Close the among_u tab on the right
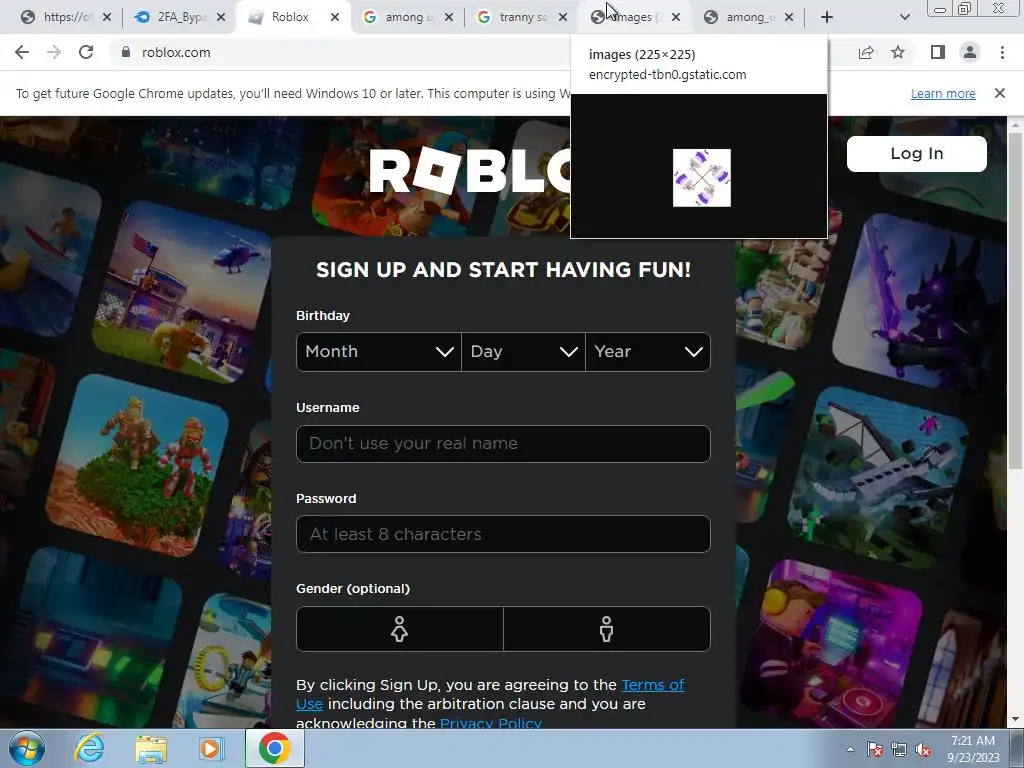1024x768 pixels. coord(789,17)
